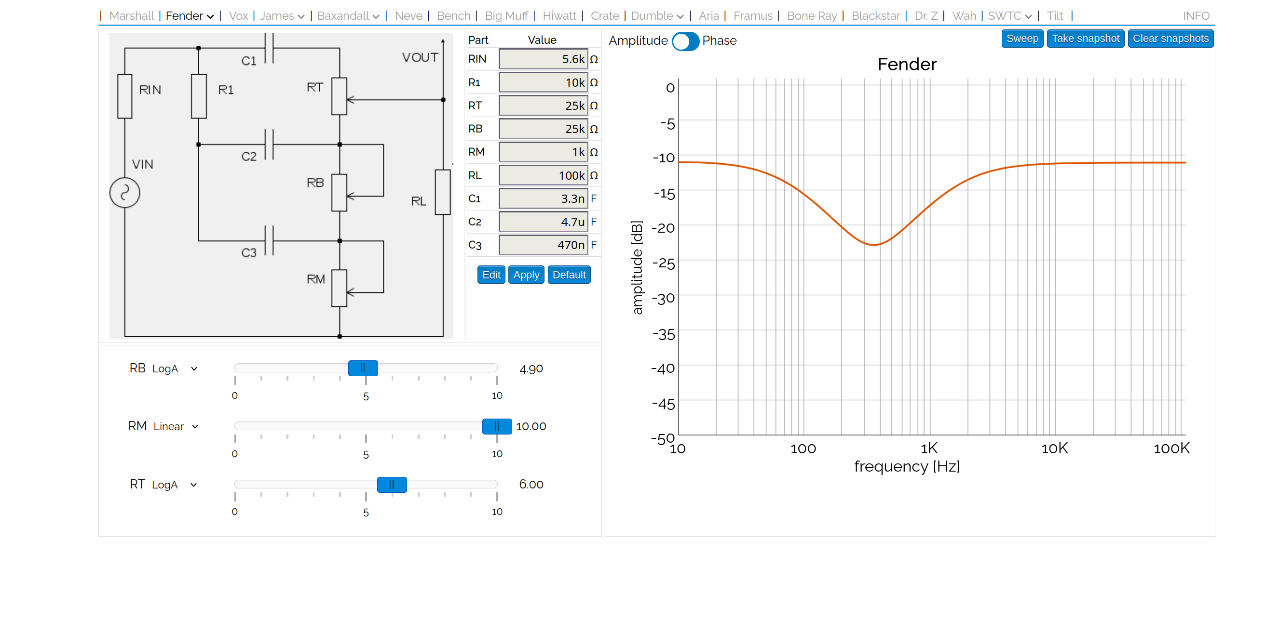Clear all snapshots
This screenshot has height=632, width=1280.
click(x=1170, y=39)
